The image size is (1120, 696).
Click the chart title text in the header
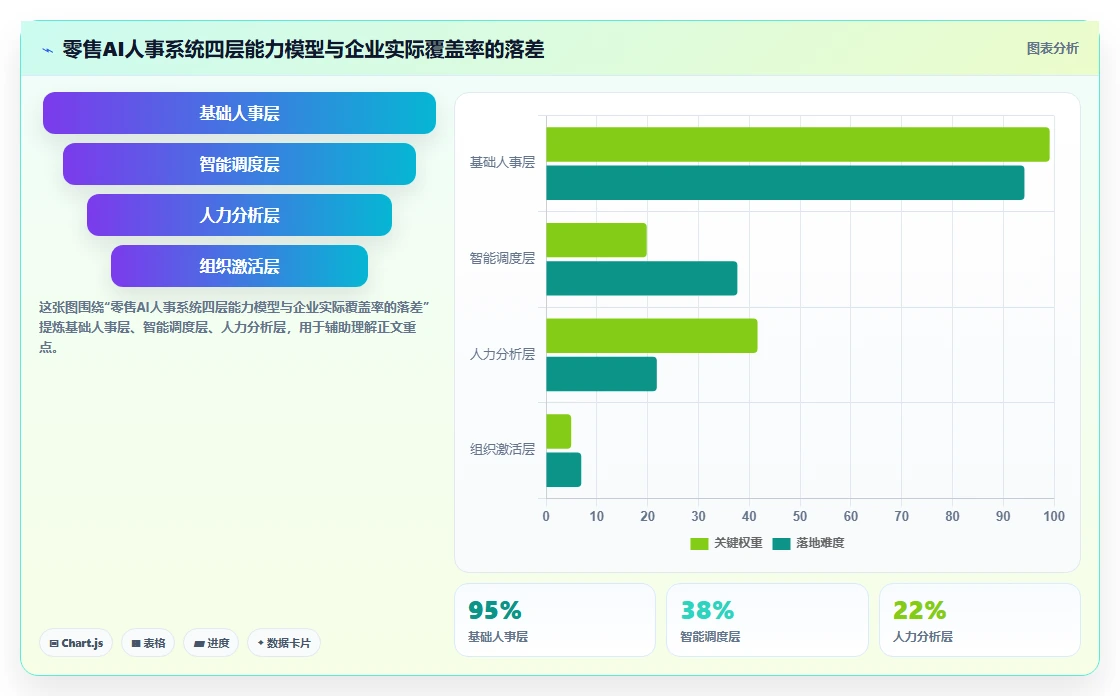point(304,49)
